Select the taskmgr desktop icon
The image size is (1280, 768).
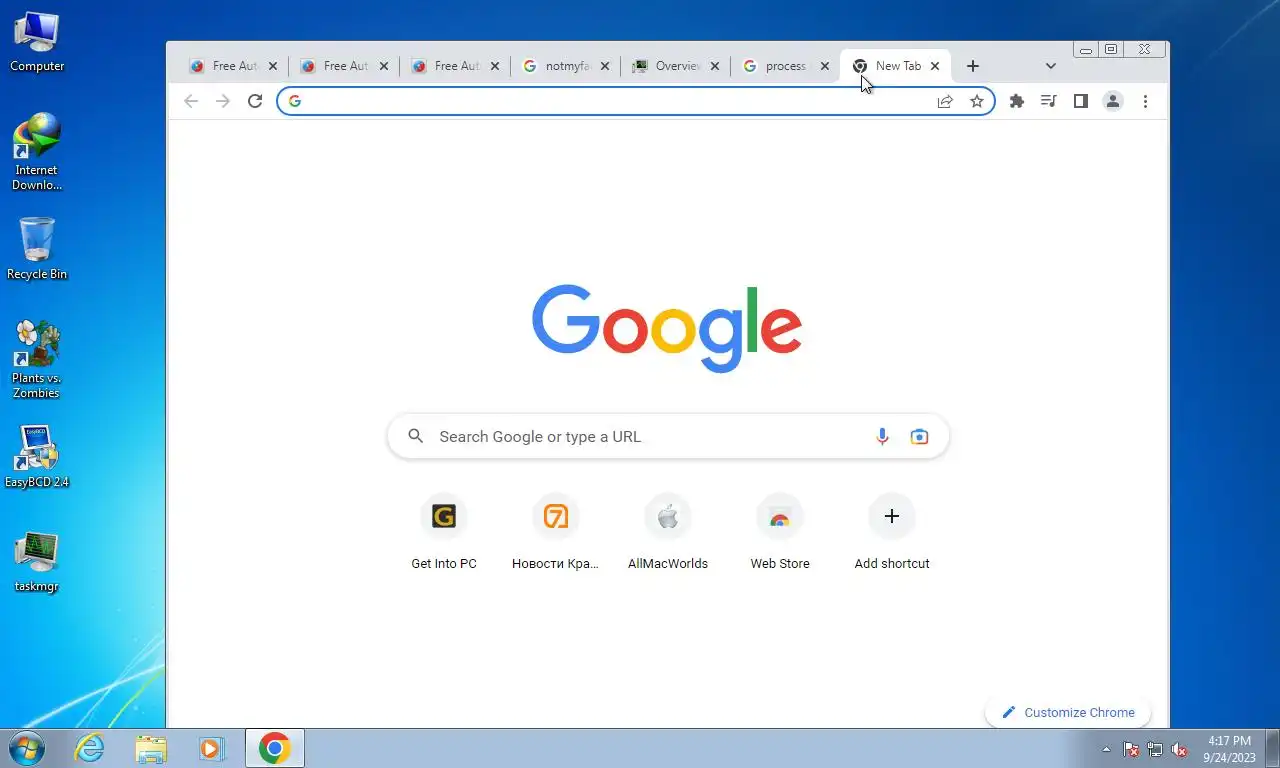pyautogui.click(x=37, y=562)
